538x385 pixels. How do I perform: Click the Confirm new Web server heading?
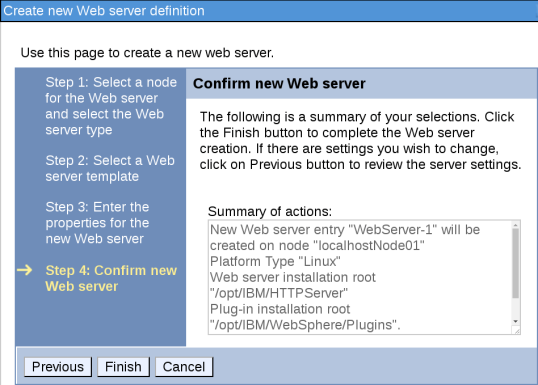(x=279, y=84)
